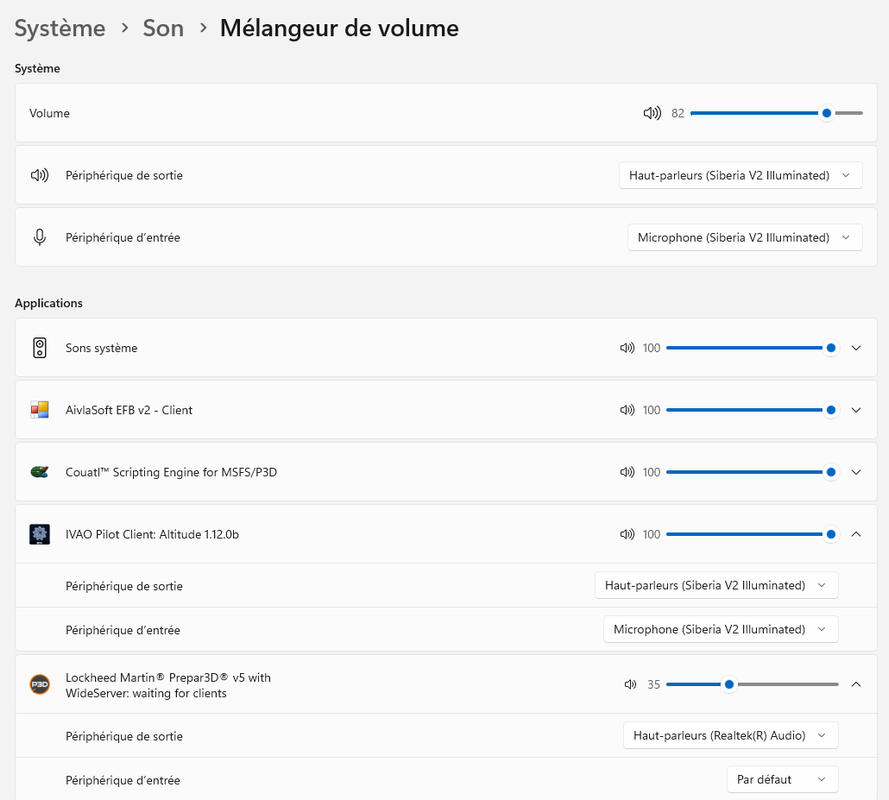The height and width of the screenshot is (800, 889).
Task: Click the Sons système app icon
Action: [40, 348]
